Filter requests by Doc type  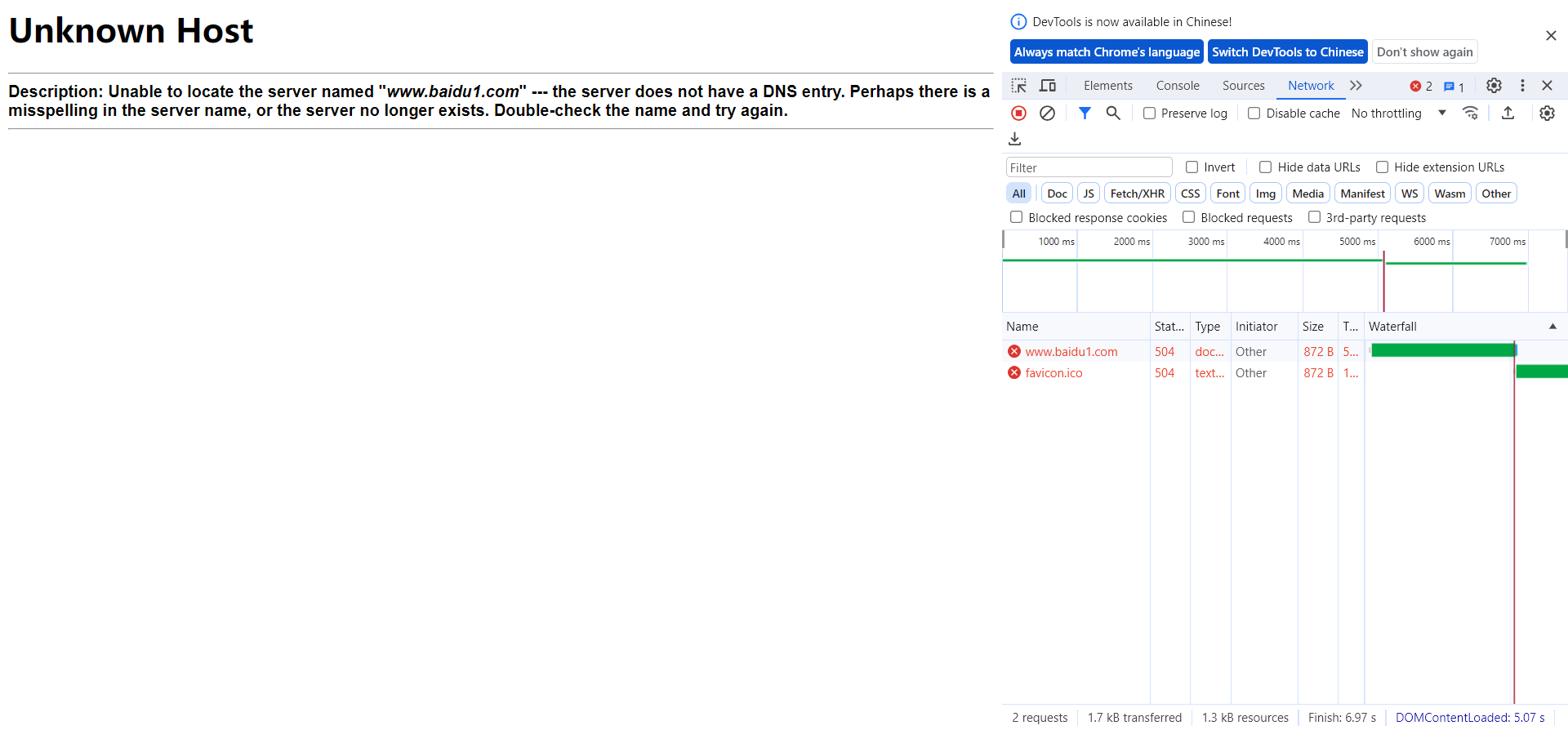click(x=1057, y=194)
